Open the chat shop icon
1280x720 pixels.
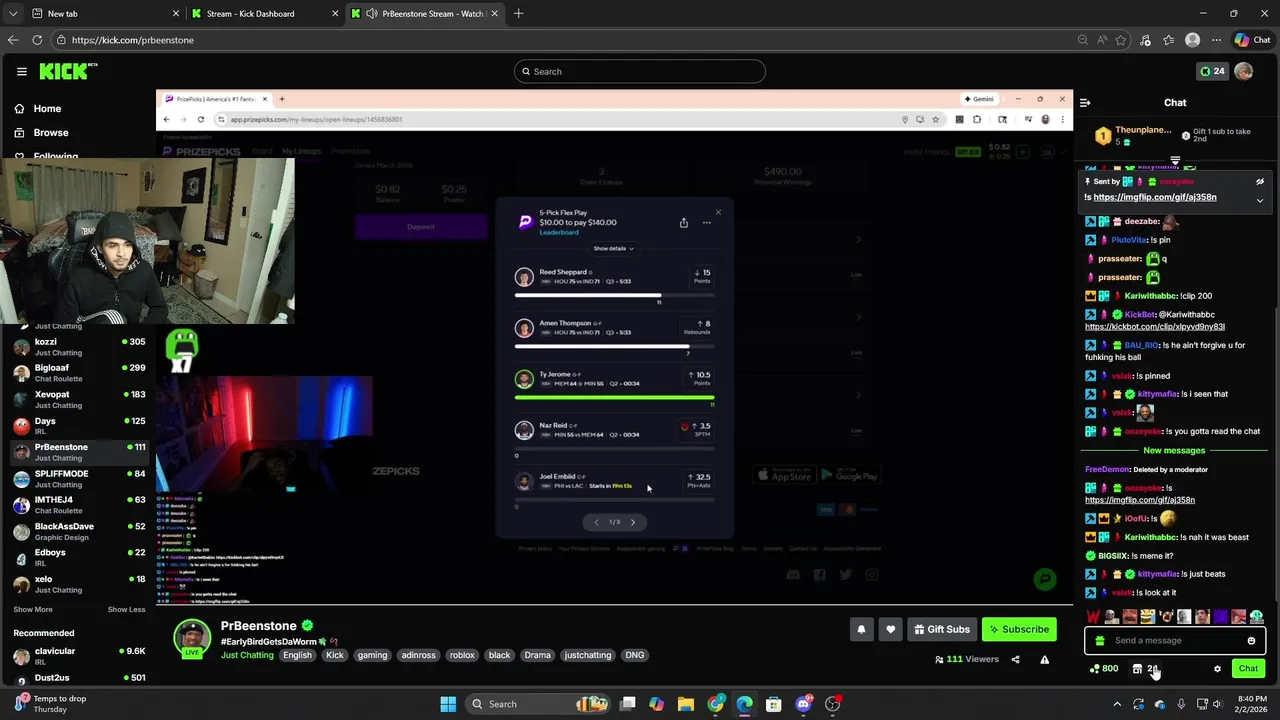coord(1137,669)
